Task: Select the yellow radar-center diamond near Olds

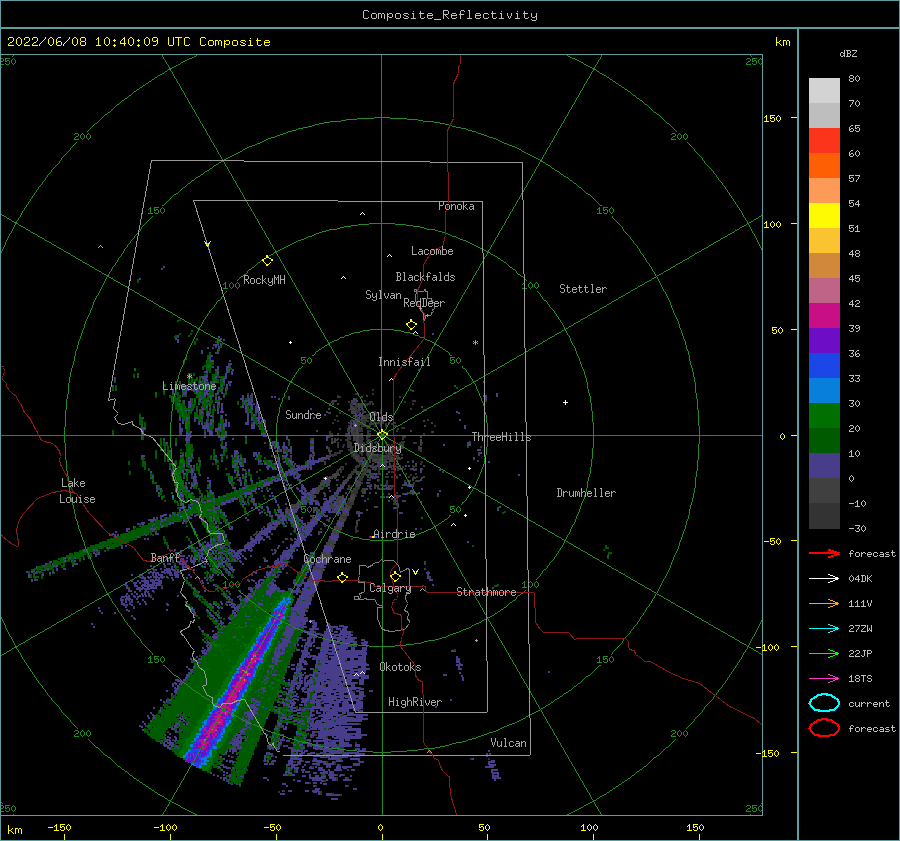Action: (x=382, y=435)
